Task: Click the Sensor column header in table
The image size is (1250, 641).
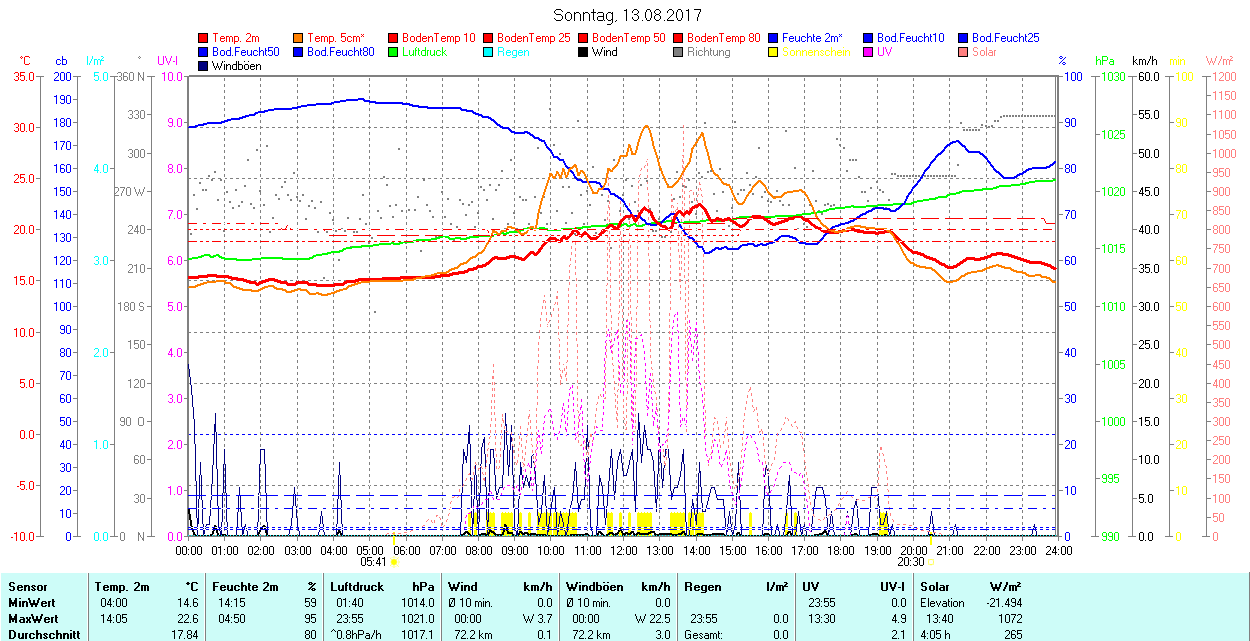Action: (x=27, y=587)
